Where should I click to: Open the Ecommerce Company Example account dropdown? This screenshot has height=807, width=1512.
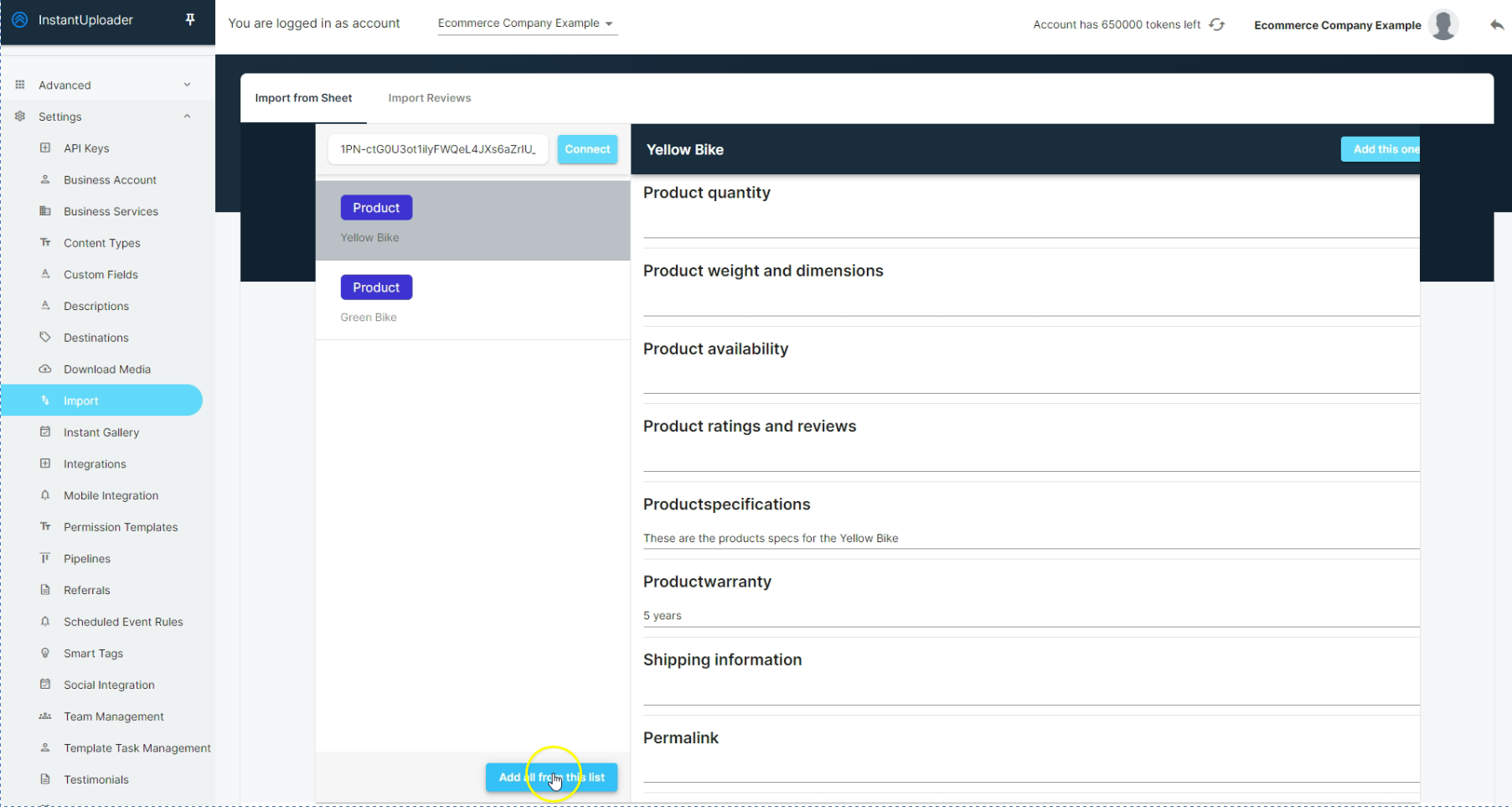[525, 23]
